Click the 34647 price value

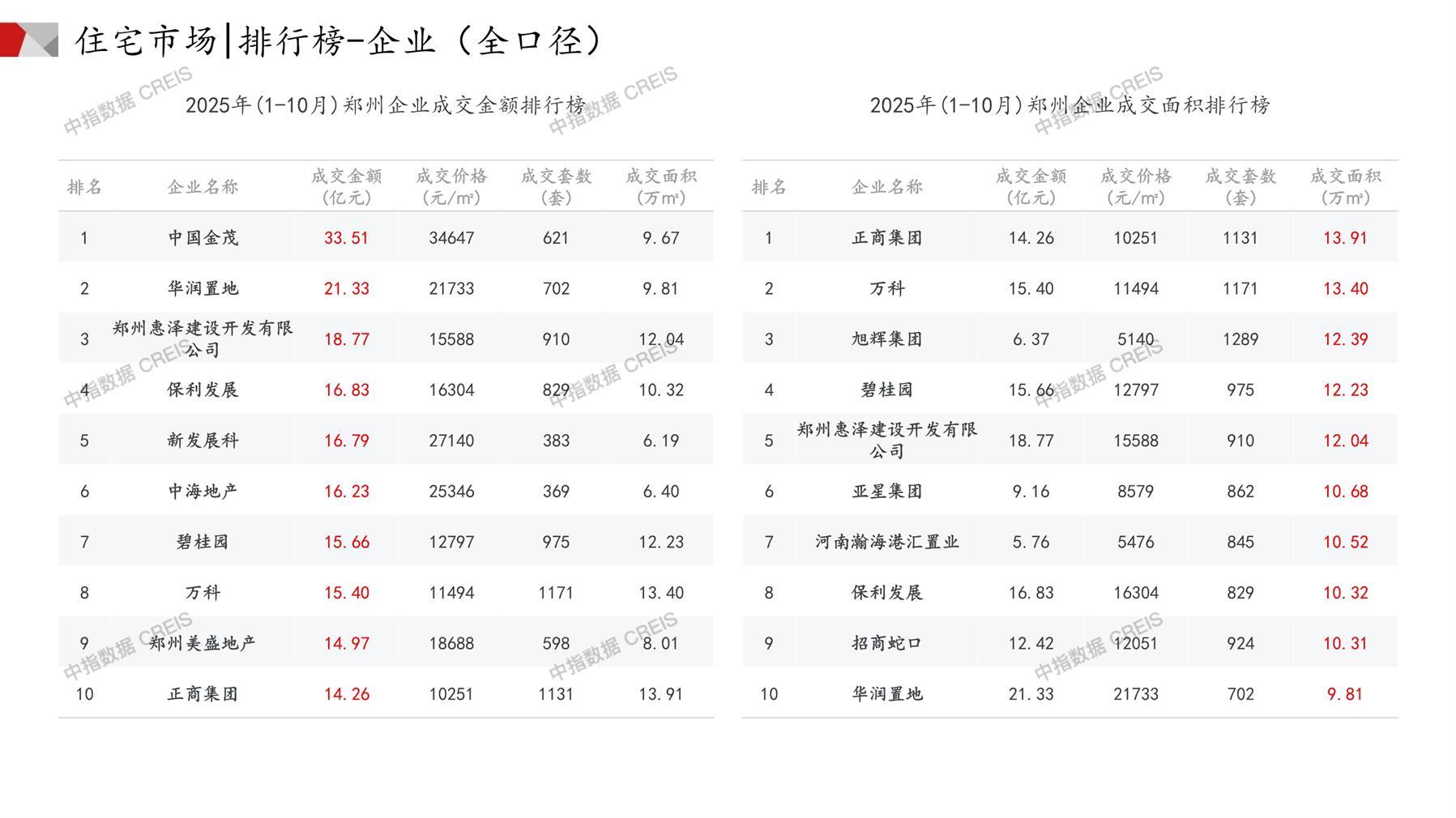click(451, 238)
